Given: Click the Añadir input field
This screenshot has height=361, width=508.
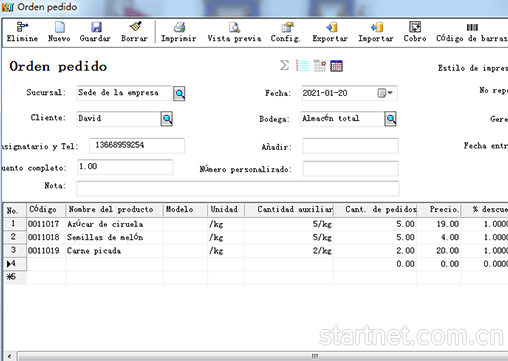Looking at the screenshot, I should pyautogui.click(x=350, y=146).
